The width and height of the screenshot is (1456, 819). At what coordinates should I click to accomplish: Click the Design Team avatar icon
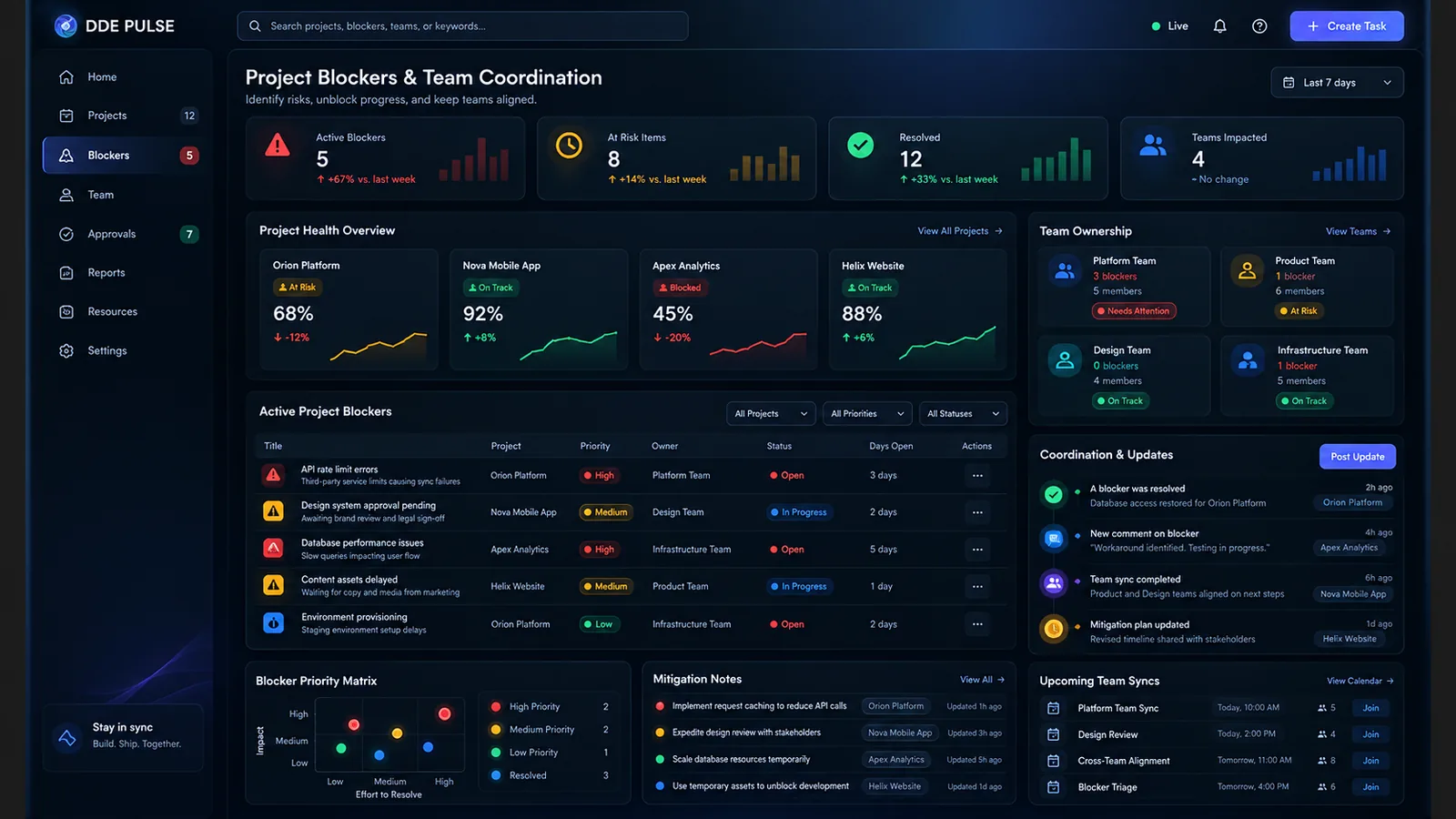click(x=1064, y=360)
